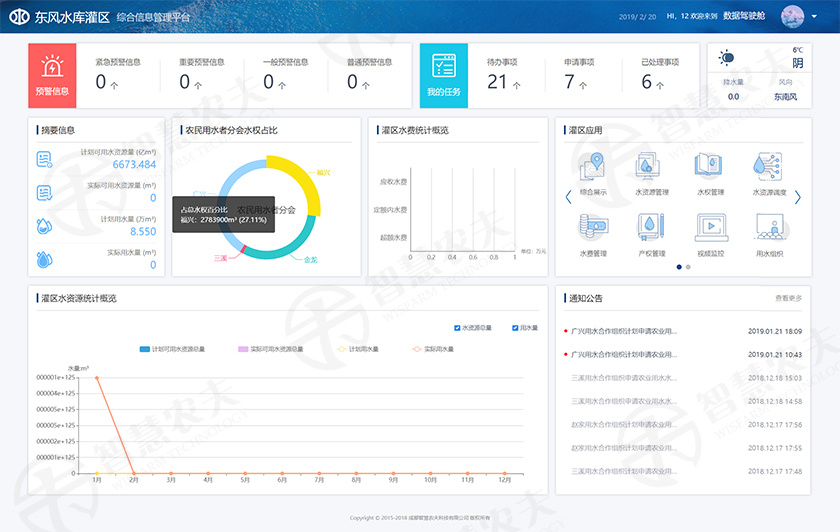Select the second carousel page dot
Image resolution: width=840 pixels, height=532 pixels.
688,267
